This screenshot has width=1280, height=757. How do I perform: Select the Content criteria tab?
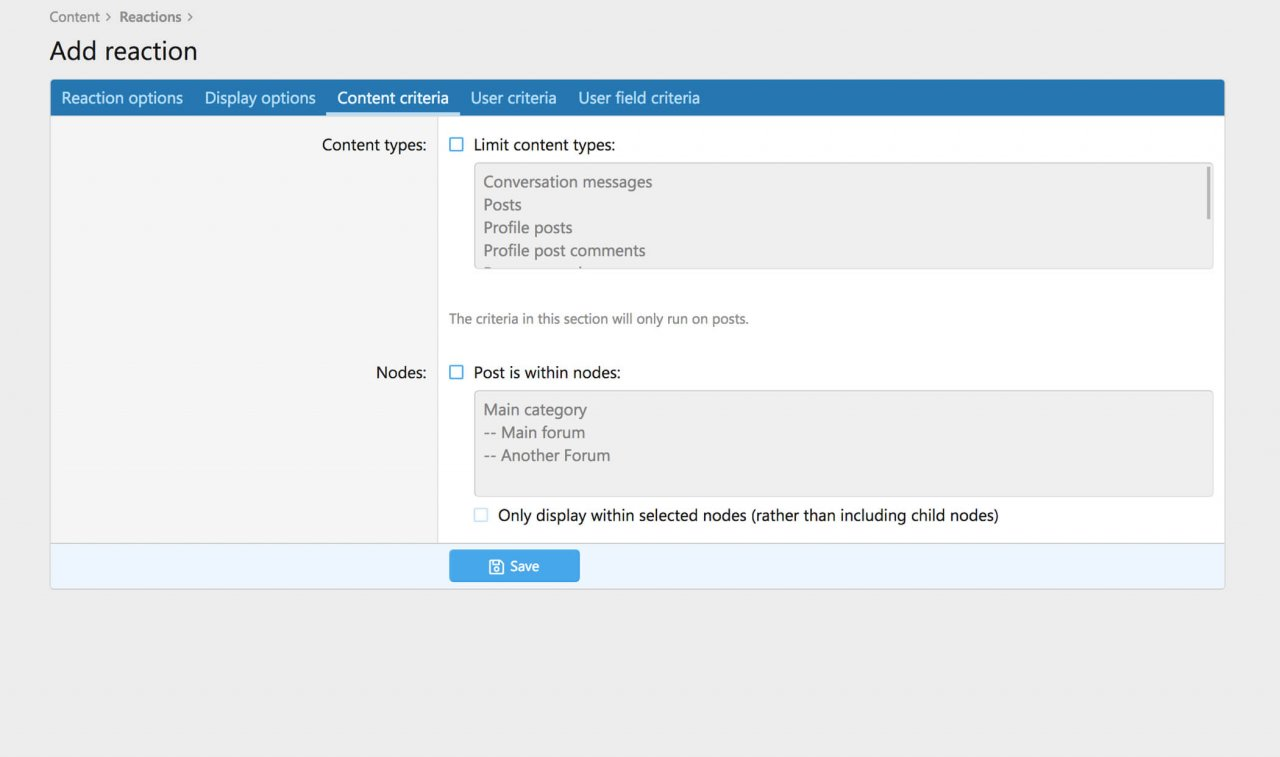(393, 98)
